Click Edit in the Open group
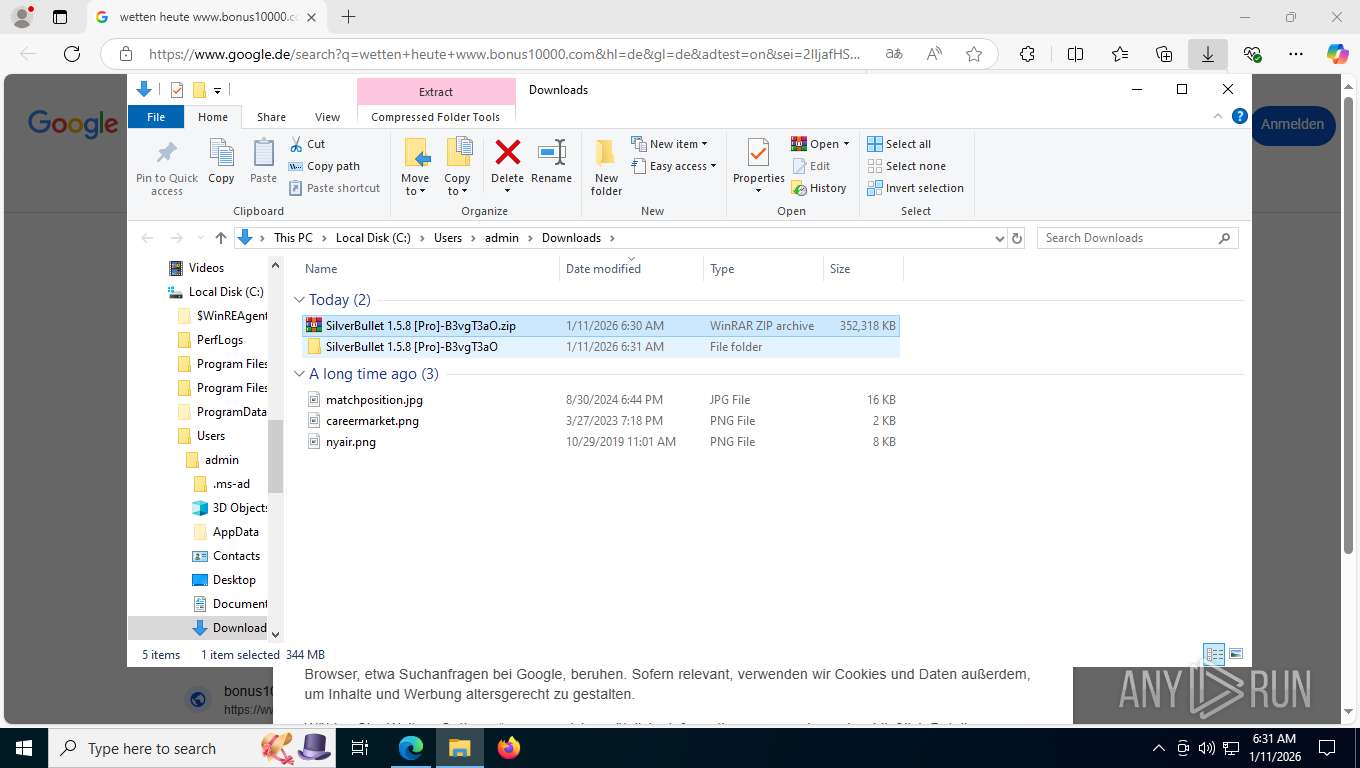 tap(811, 166)
